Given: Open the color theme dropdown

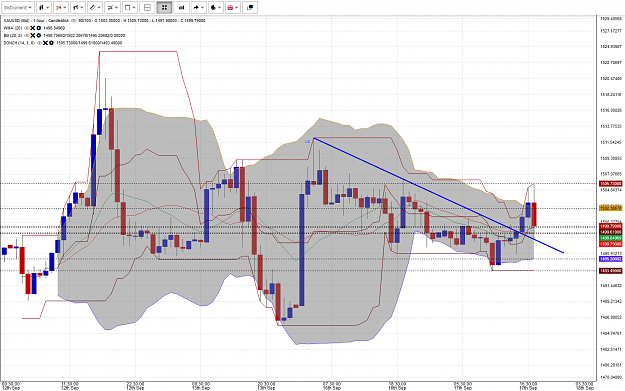Looking at the screenshot, I should 215,8.
